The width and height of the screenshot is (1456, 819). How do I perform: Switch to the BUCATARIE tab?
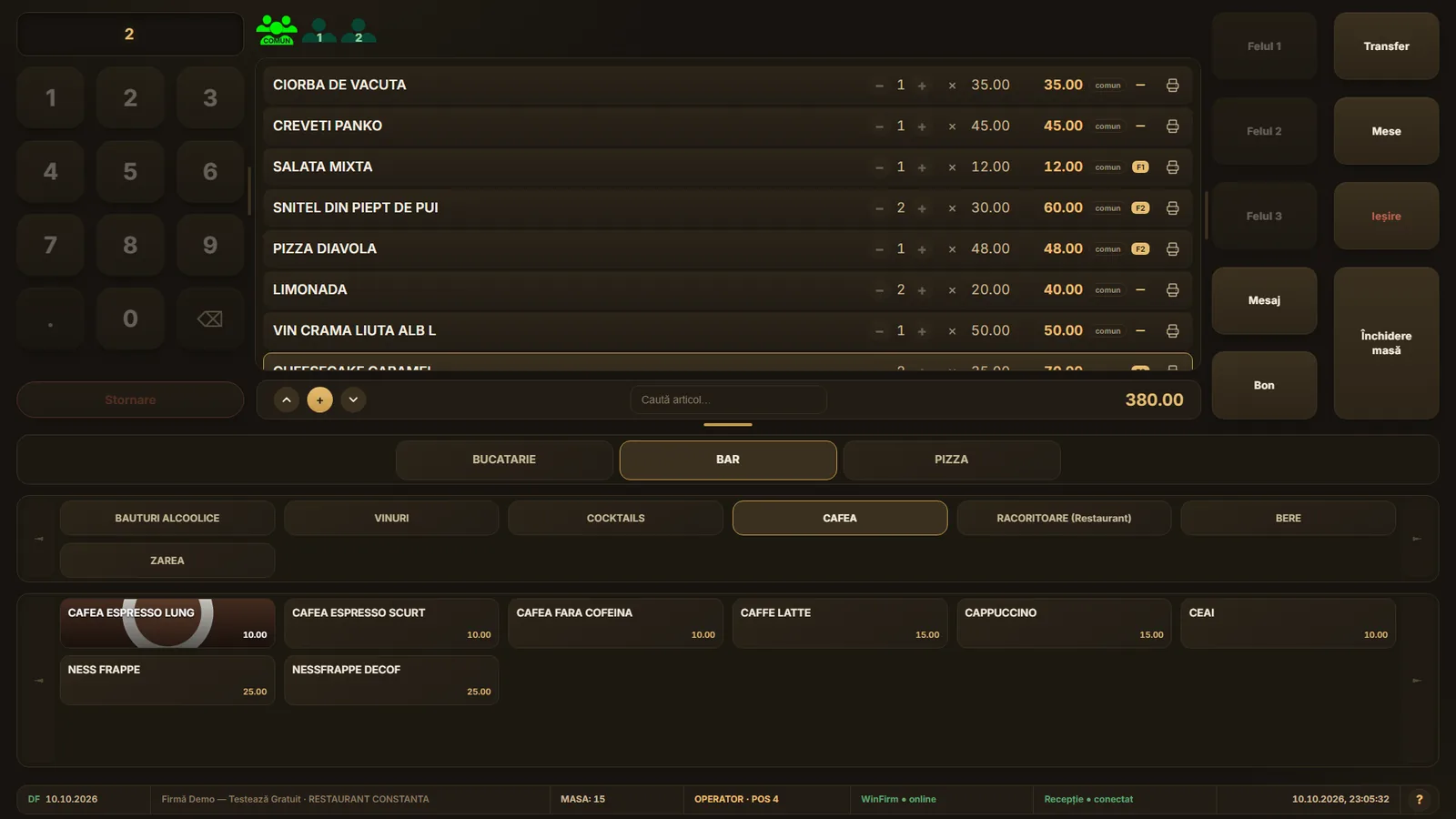pyautogui.click(x=504, y=460)
